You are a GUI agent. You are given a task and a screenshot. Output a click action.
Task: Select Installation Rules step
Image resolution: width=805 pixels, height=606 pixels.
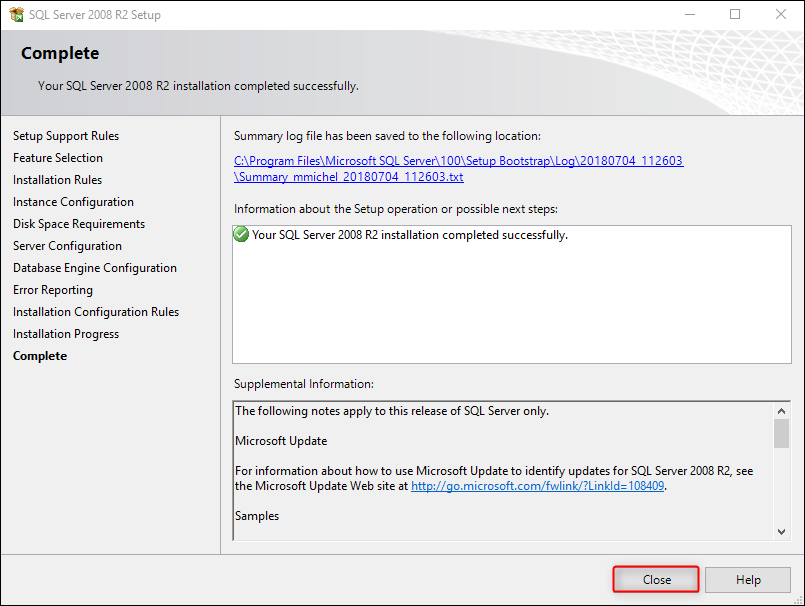coord(58,180)
